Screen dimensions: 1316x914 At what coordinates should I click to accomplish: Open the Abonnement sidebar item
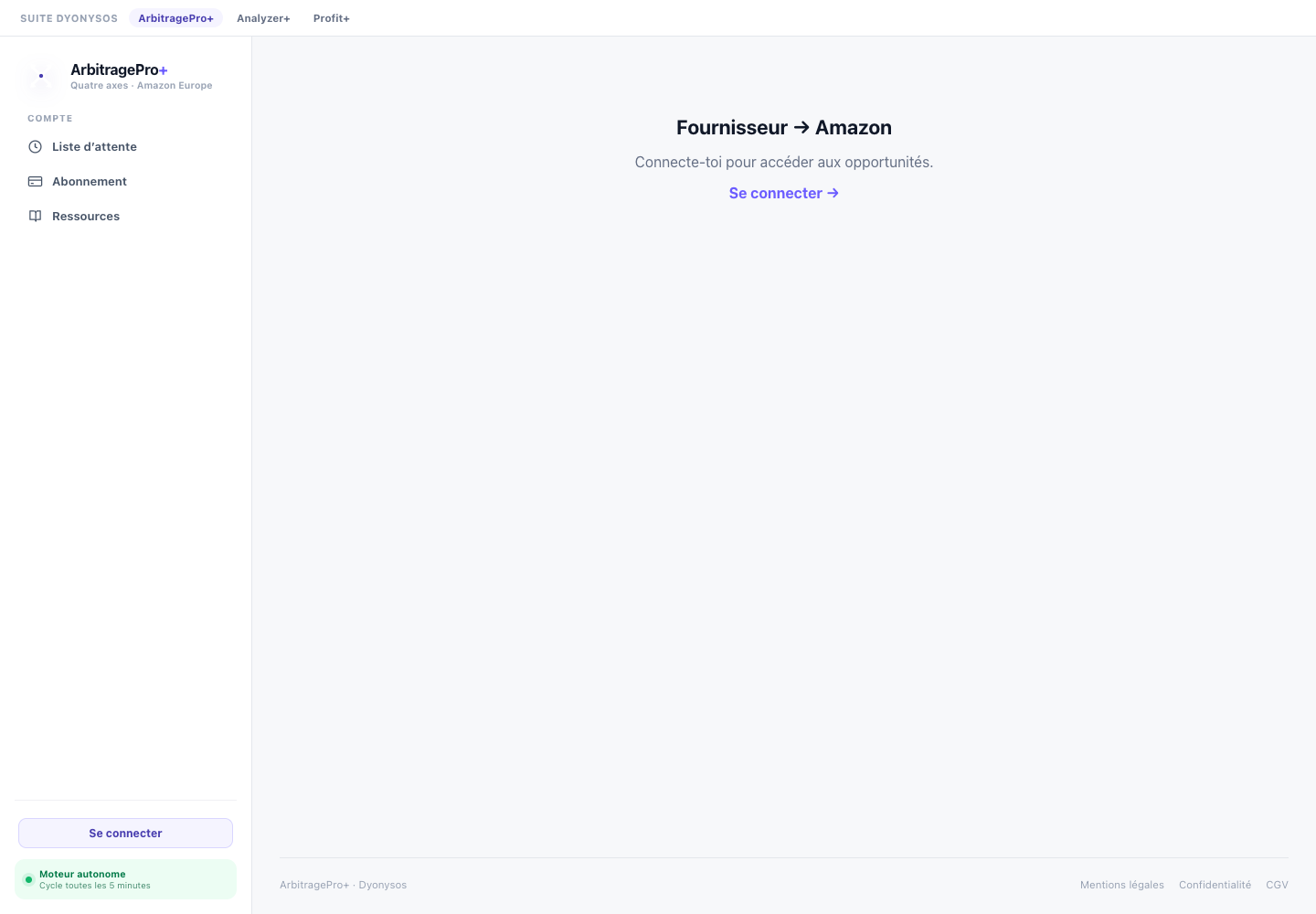click(125, 181)
